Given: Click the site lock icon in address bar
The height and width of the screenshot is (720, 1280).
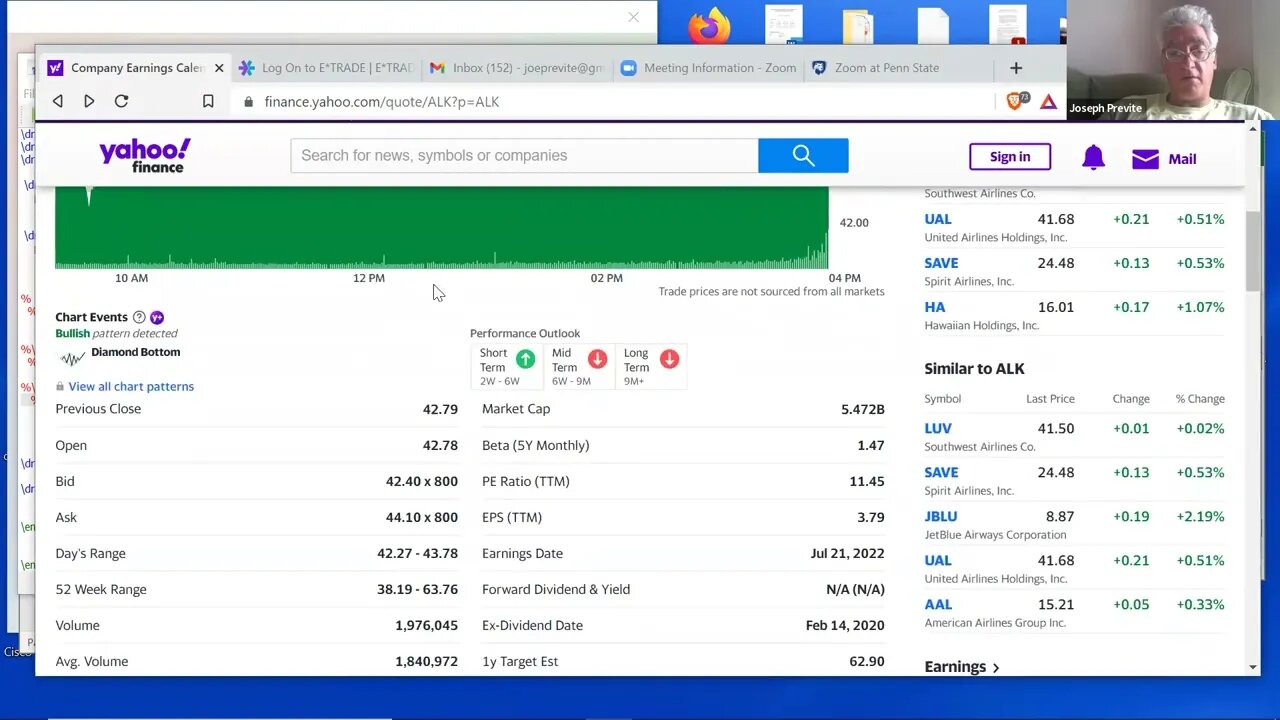Looking at the screenshot, I should coord(248,102).
